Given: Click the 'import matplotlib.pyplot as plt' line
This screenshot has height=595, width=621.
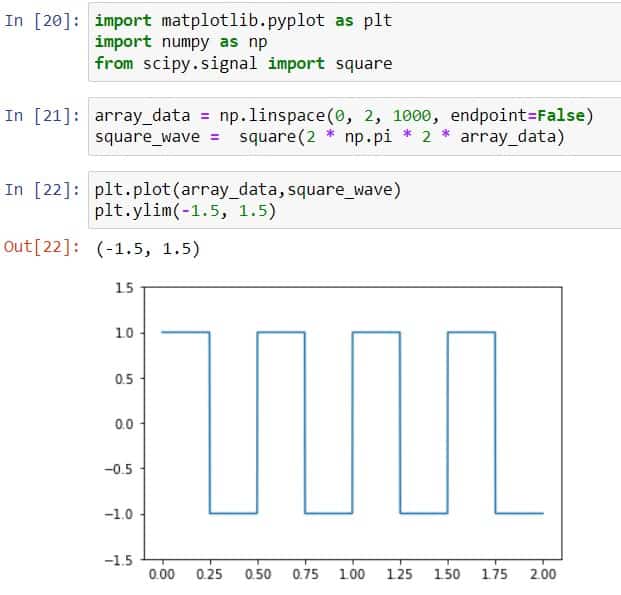Looking at the screenshot, I should pyautogui.click(x=243, y=21).
